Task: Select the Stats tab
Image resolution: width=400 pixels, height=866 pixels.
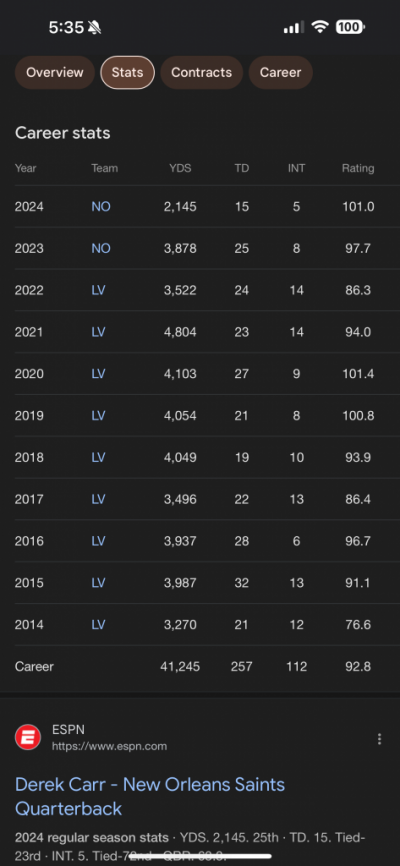Action: [127, 72]
